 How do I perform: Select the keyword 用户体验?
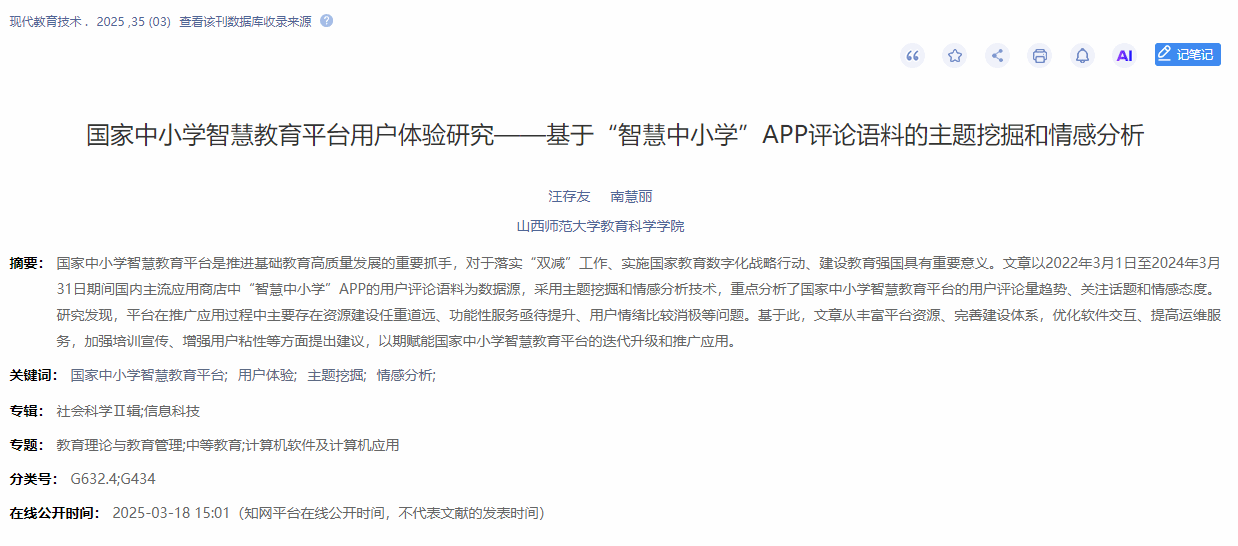click(266, 376)
